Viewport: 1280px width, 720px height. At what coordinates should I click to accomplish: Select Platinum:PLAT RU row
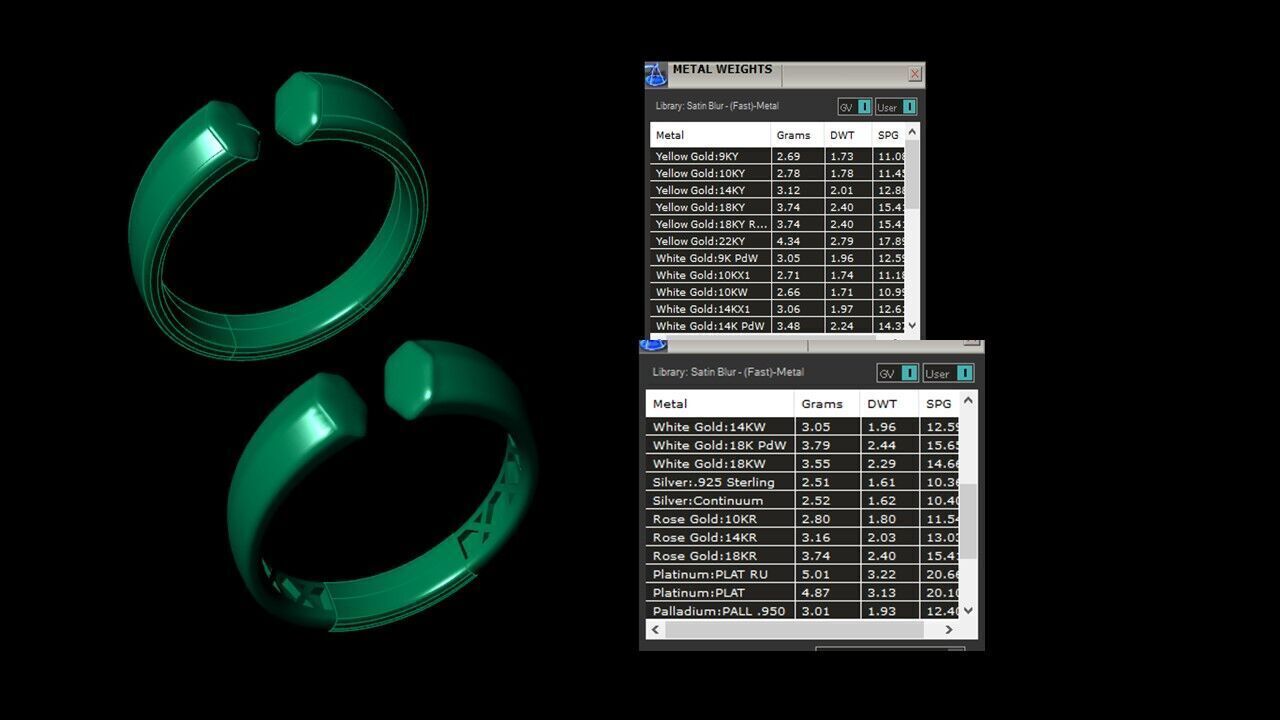click(x=802, y=574)
